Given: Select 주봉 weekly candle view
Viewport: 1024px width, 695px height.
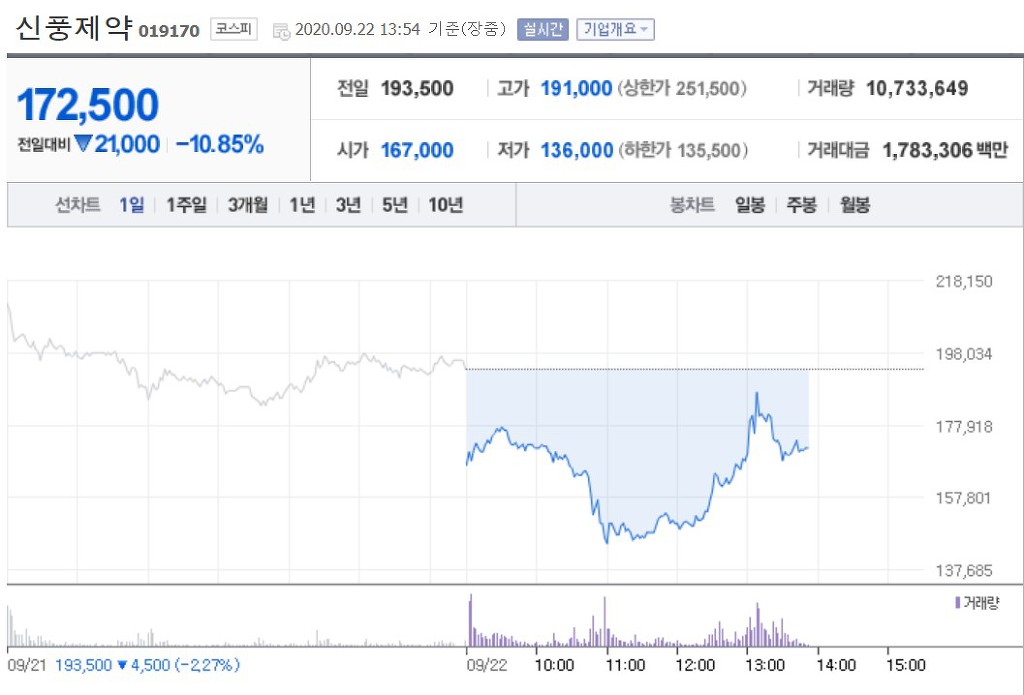Looking at the screenshot, I should click(800, 204).
